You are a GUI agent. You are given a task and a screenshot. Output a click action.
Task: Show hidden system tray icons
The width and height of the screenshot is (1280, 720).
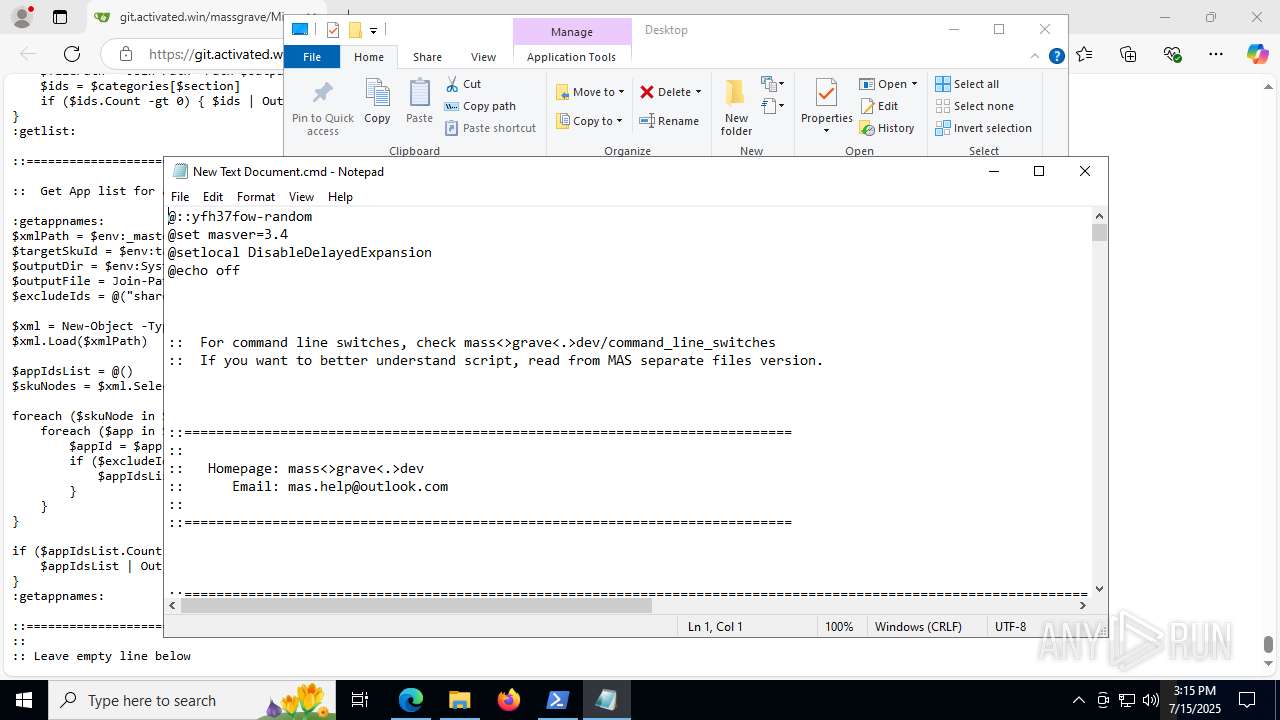(x=1078, y=700)
